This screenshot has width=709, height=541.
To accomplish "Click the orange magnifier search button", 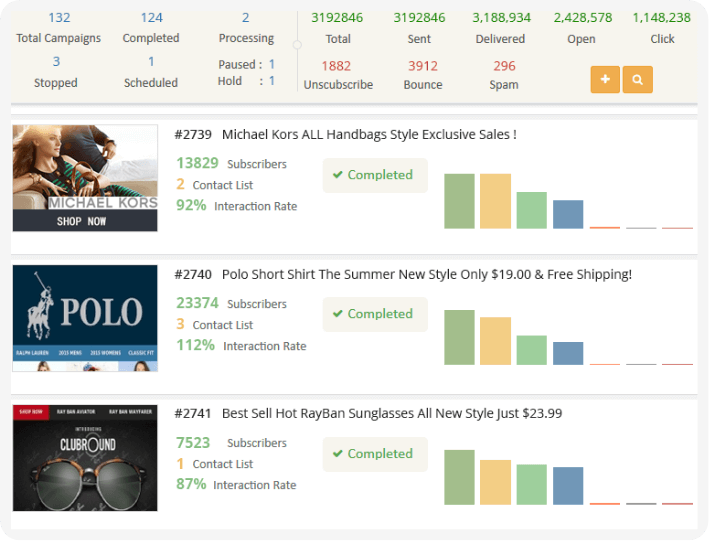I will (638, 80).
